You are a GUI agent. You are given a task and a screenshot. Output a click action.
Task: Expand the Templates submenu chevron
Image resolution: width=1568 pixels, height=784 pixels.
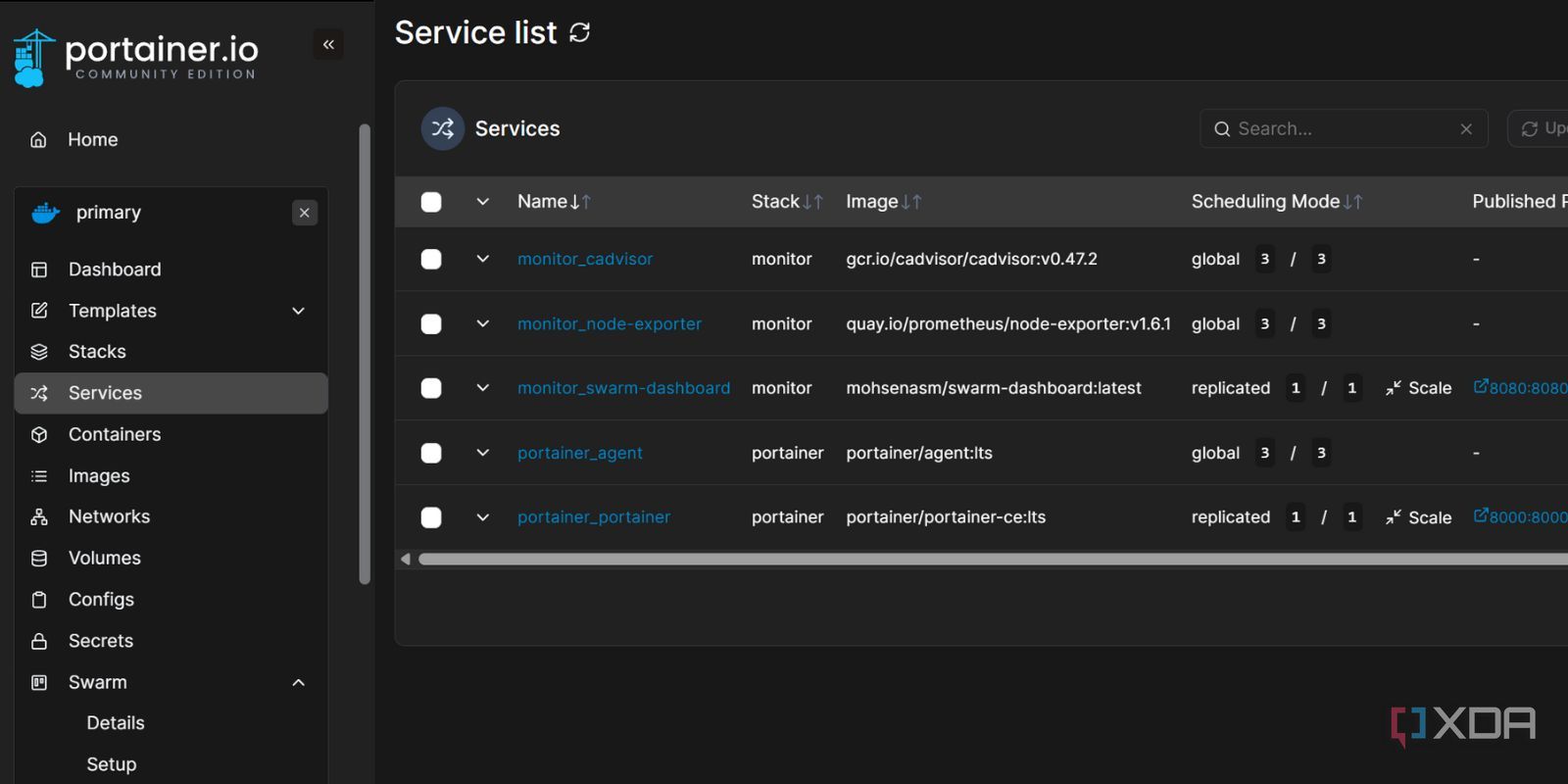[299, 311]
